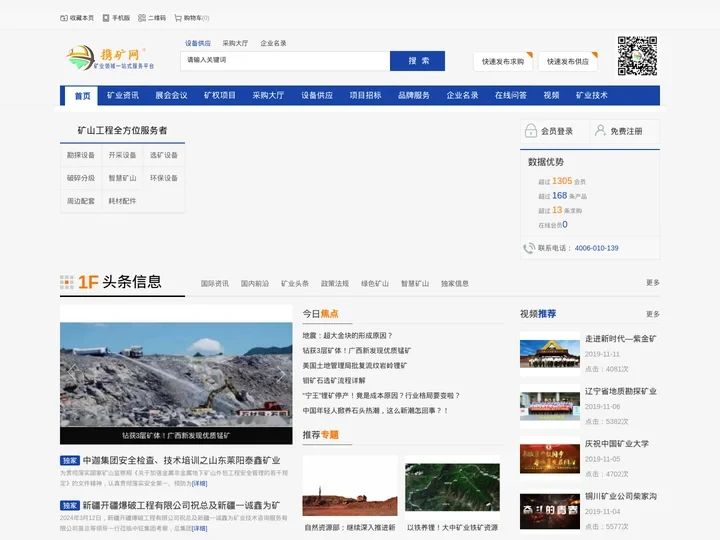Click the 会员登录 lock icon
Image resolution: width=720 pixels, height=540 pixels.
tap(531, 131)
